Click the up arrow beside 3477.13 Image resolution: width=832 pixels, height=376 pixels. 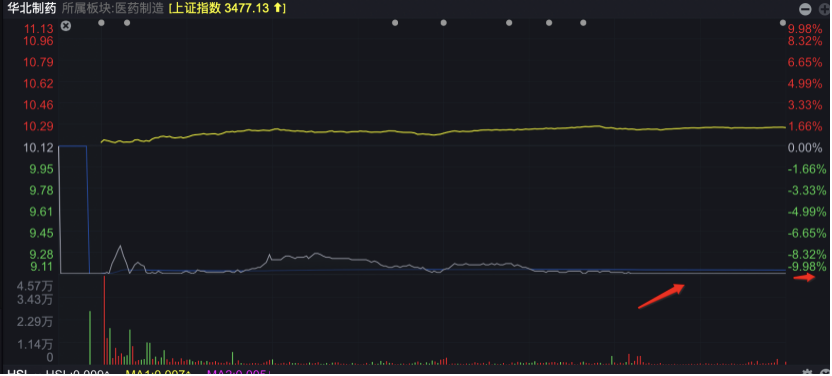coord(279,8)
